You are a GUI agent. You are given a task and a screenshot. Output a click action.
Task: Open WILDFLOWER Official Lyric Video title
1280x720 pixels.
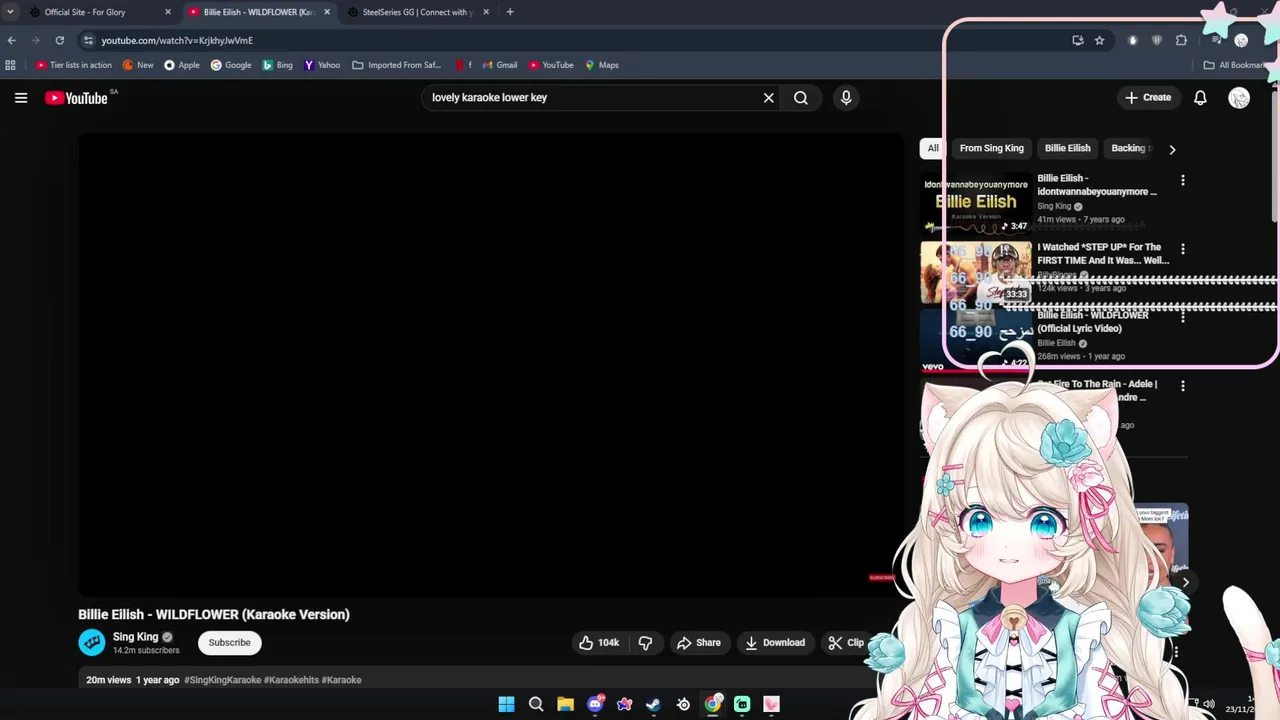1093,322
